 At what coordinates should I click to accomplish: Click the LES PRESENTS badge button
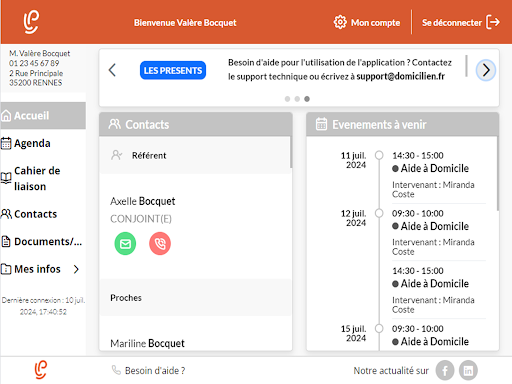pos(173,70)
